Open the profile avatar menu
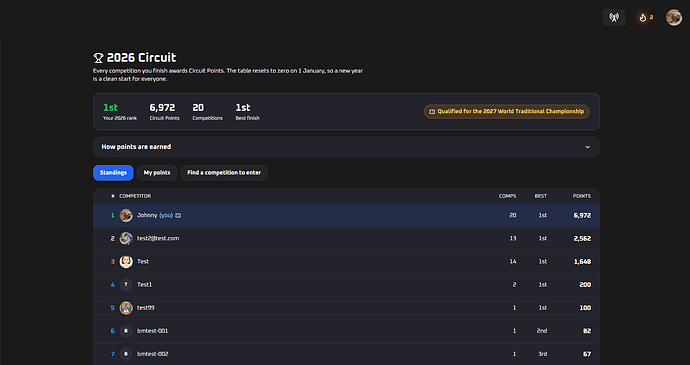This screenshot has width=690, height=365. tap(674, 18)
